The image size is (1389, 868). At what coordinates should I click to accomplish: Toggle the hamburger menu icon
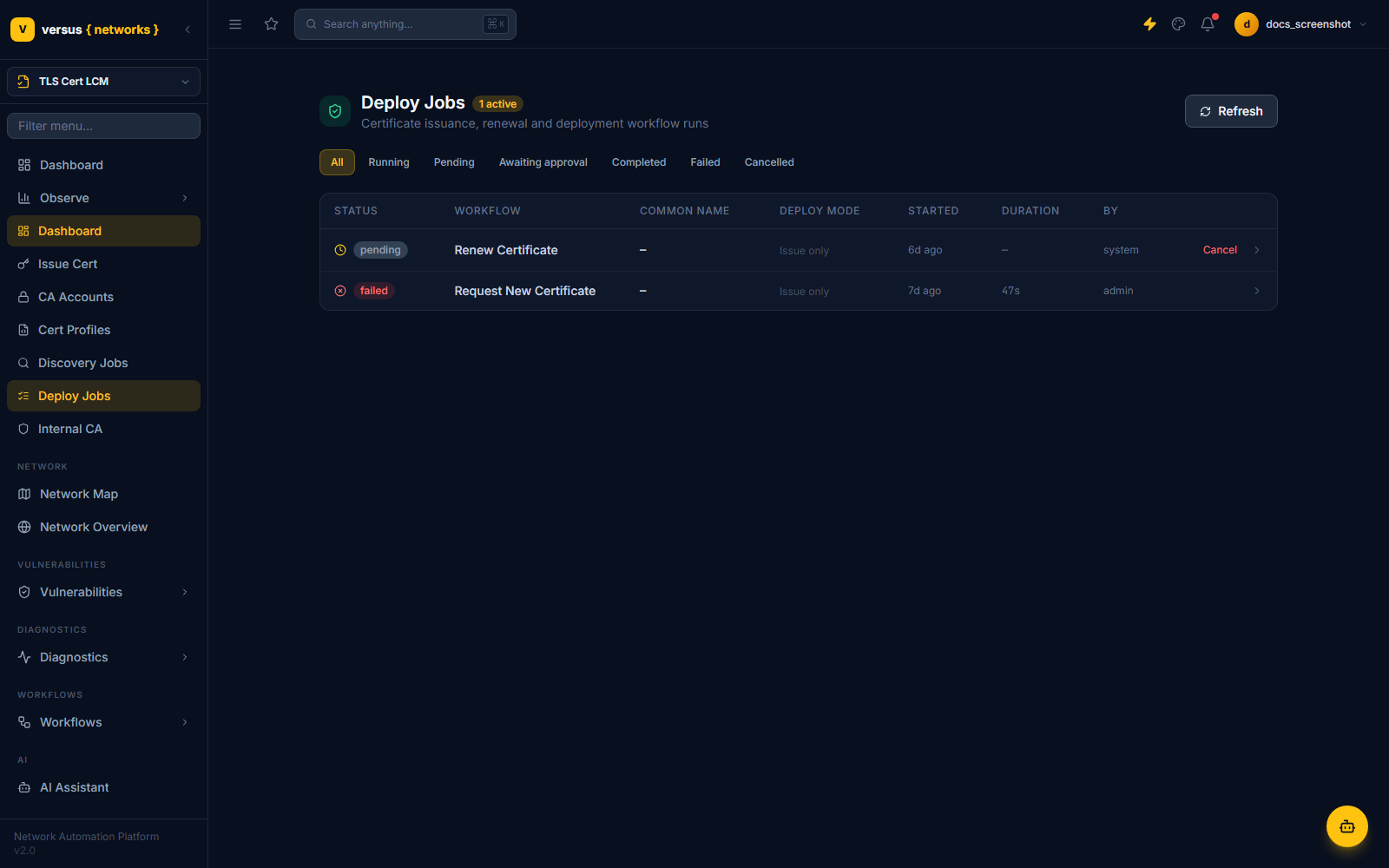235,24
